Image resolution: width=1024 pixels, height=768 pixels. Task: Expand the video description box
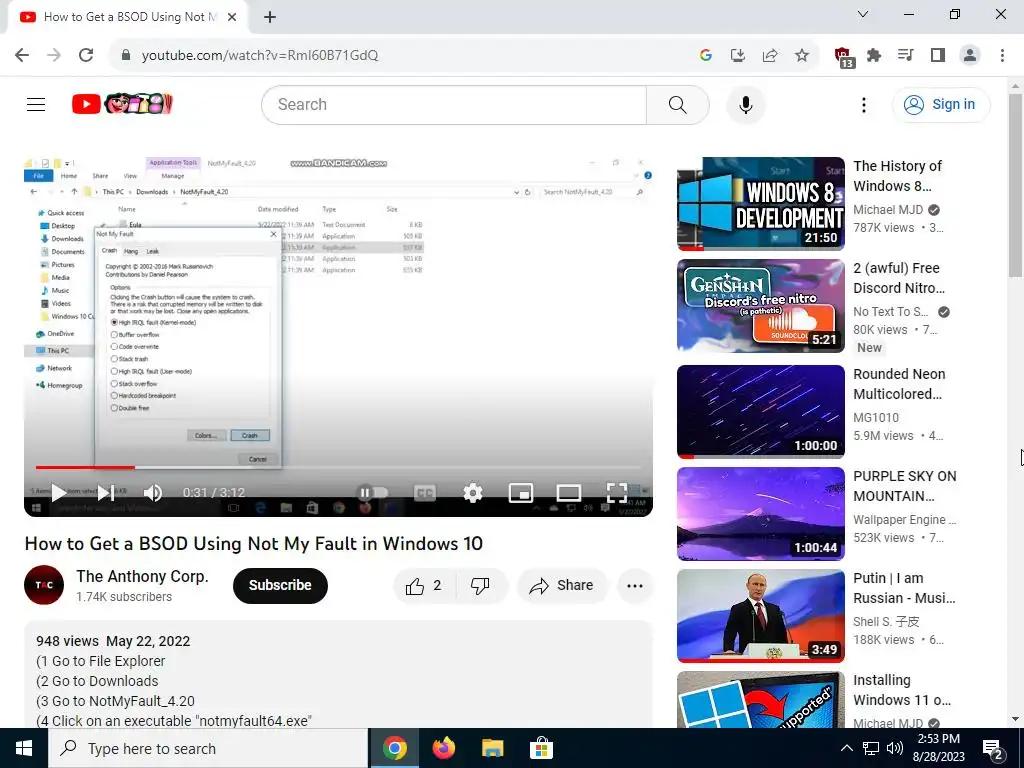click(x=338, y=674)
